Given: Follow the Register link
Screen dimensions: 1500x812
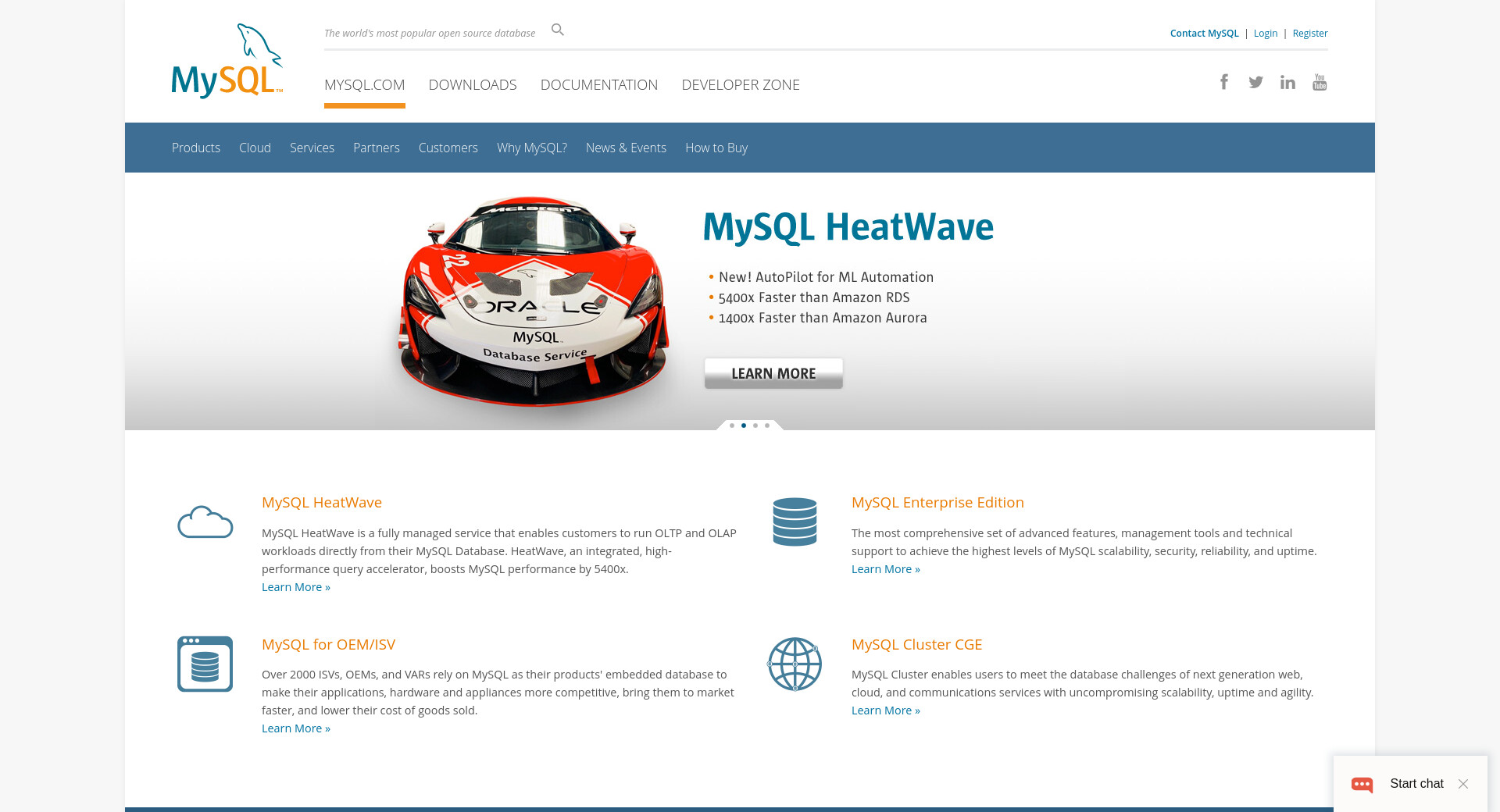Looking at the screenshot, I should click(1309, 34).
